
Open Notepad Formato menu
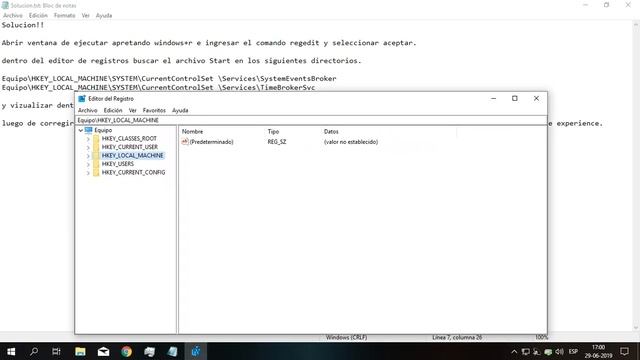coord(64,16)
